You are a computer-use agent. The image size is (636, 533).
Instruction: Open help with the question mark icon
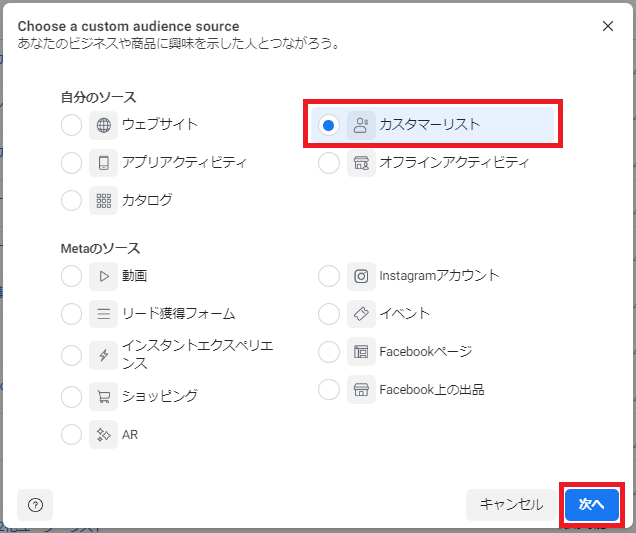pyautogui.click(x=35, y=505)
